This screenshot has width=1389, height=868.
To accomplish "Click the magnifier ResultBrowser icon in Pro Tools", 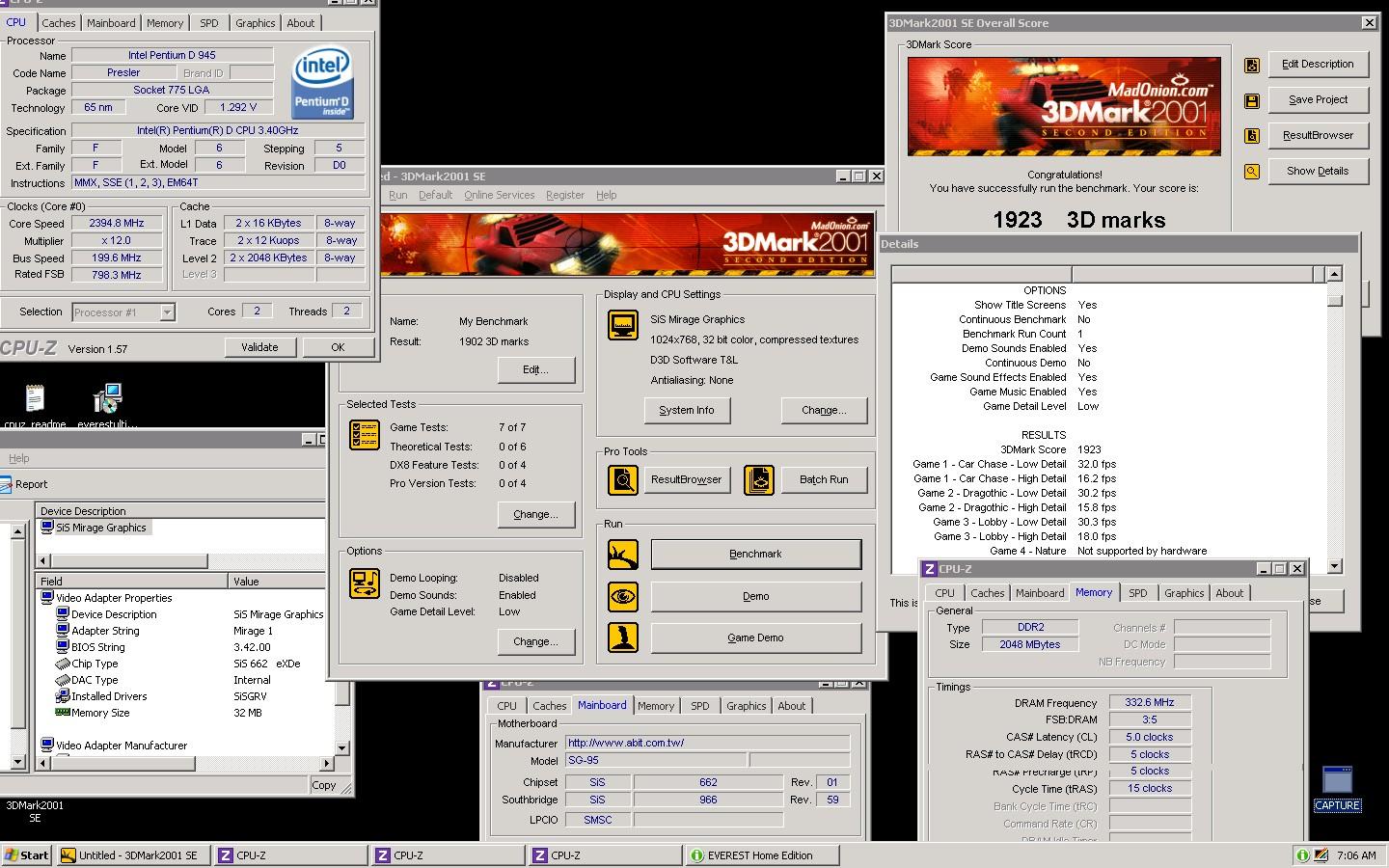I will click(623, 479).
